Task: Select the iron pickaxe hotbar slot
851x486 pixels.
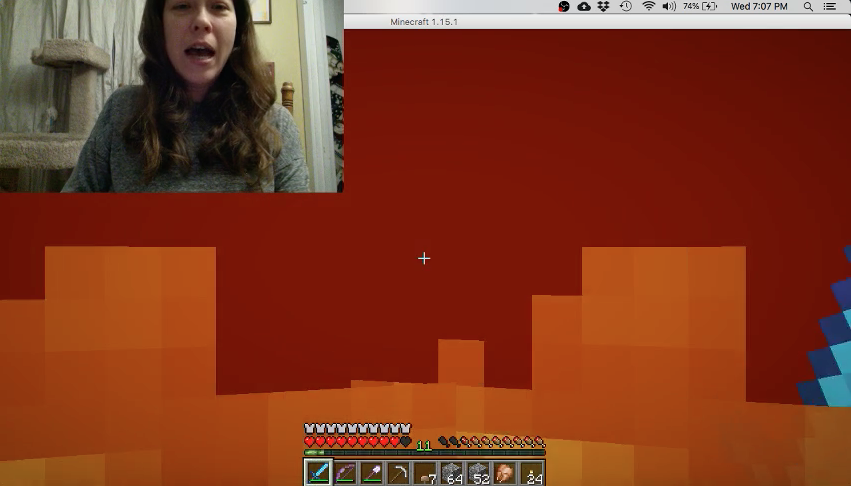Action: (399, 473)
